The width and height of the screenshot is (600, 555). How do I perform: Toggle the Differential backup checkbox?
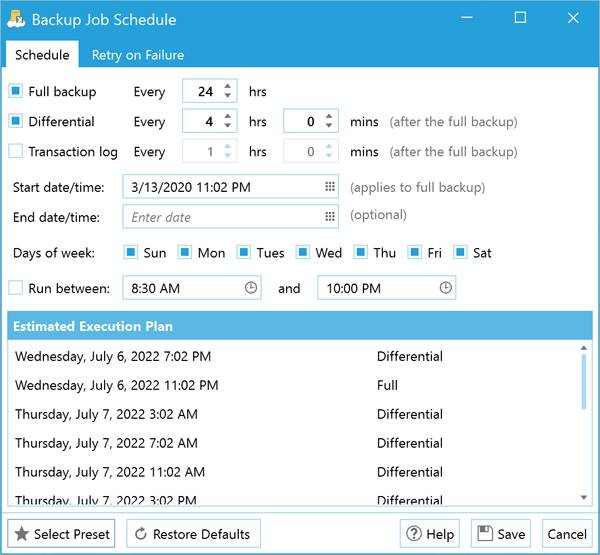15,122
